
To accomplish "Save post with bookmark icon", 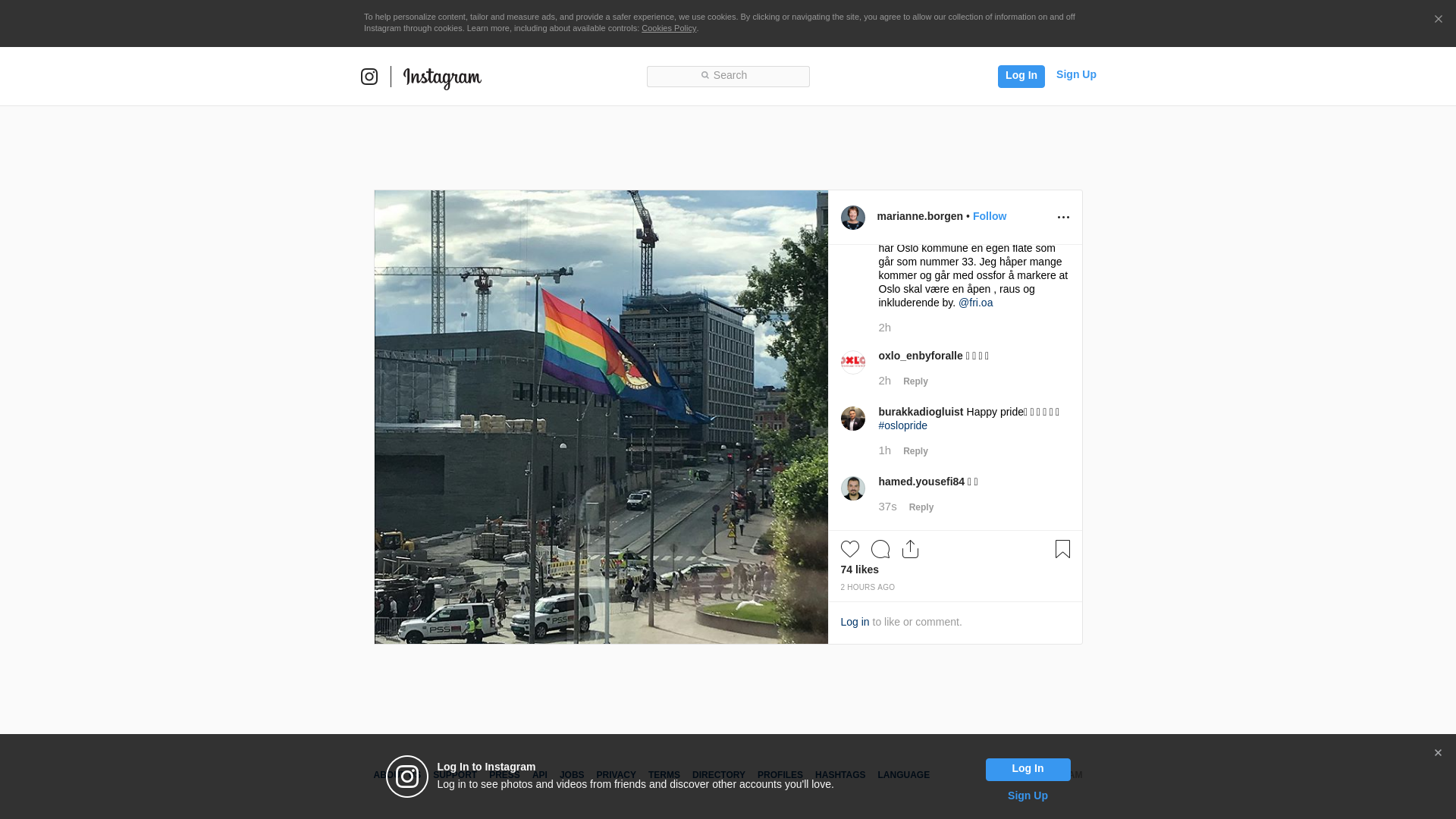I will (x=1062, y=549).
